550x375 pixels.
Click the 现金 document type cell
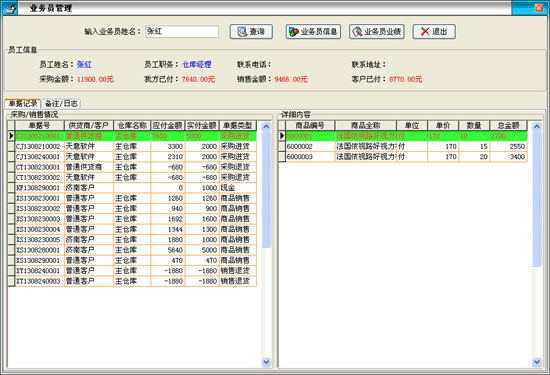238,188
